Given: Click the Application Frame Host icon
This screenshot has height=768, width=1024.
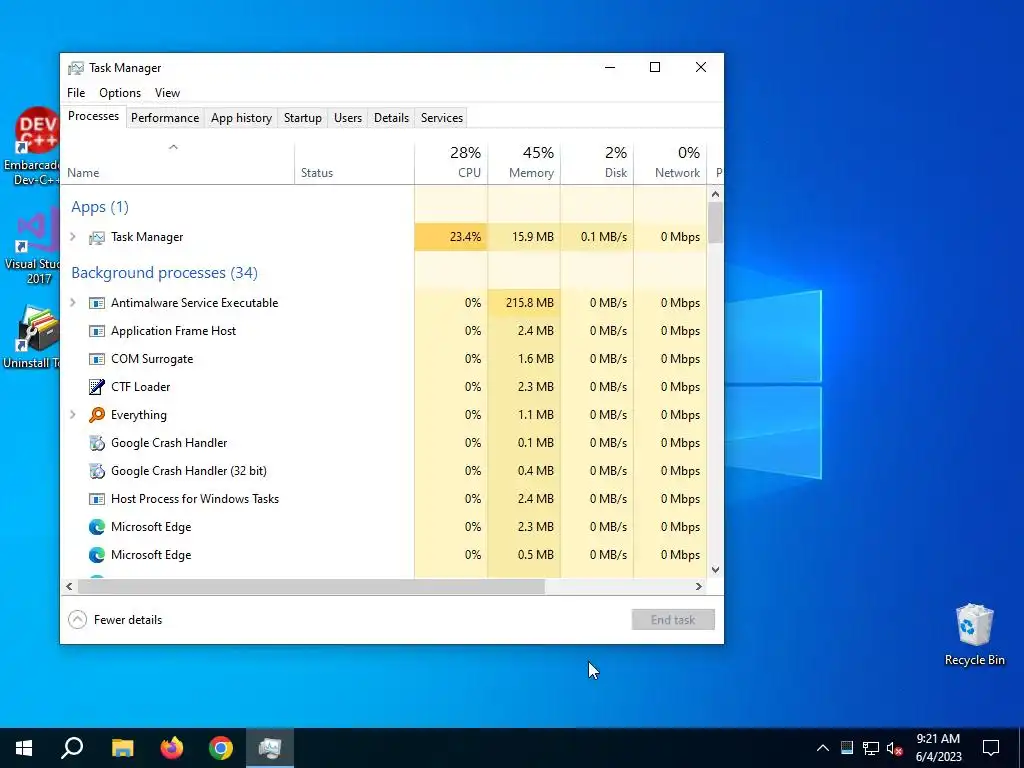Looking at the screenshot, I should pos(97,331).
